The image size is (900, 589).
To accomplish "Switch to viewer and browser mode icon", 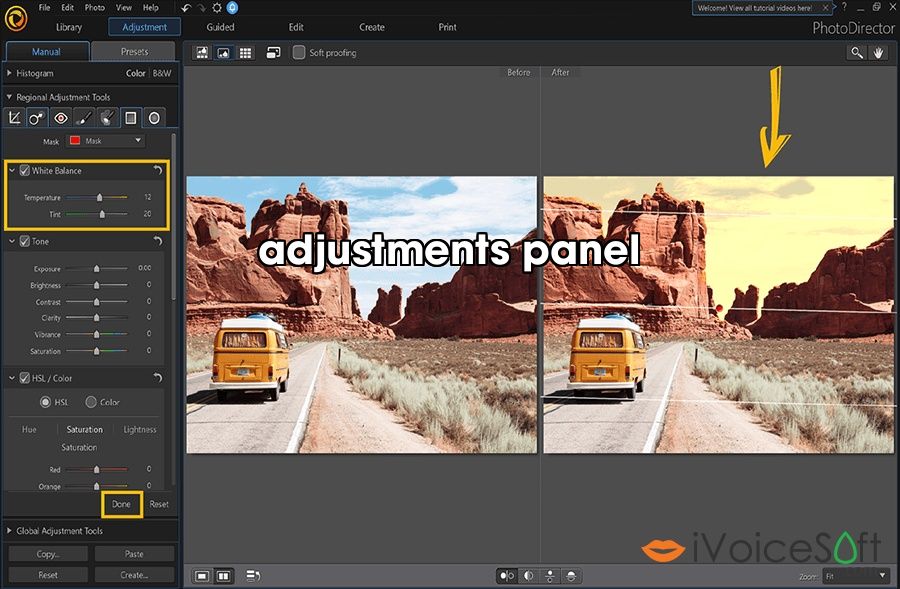I will click(202, 53).
